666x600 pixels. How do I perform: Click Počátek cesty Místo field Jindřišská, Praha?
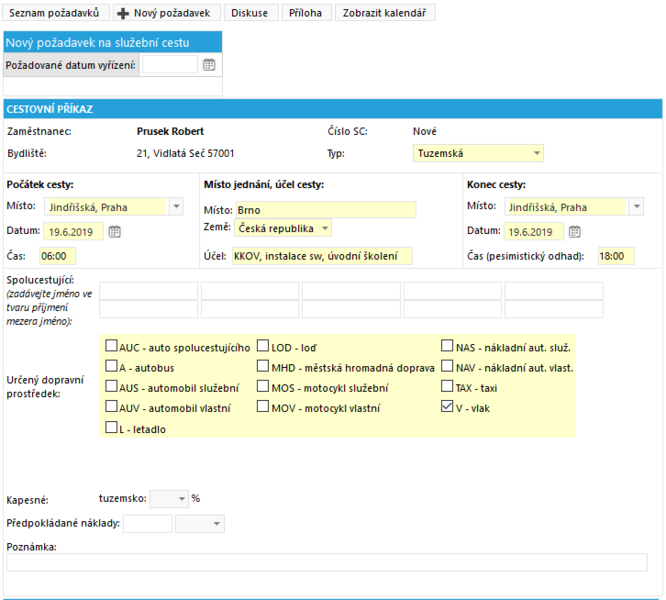click(107, 207)
